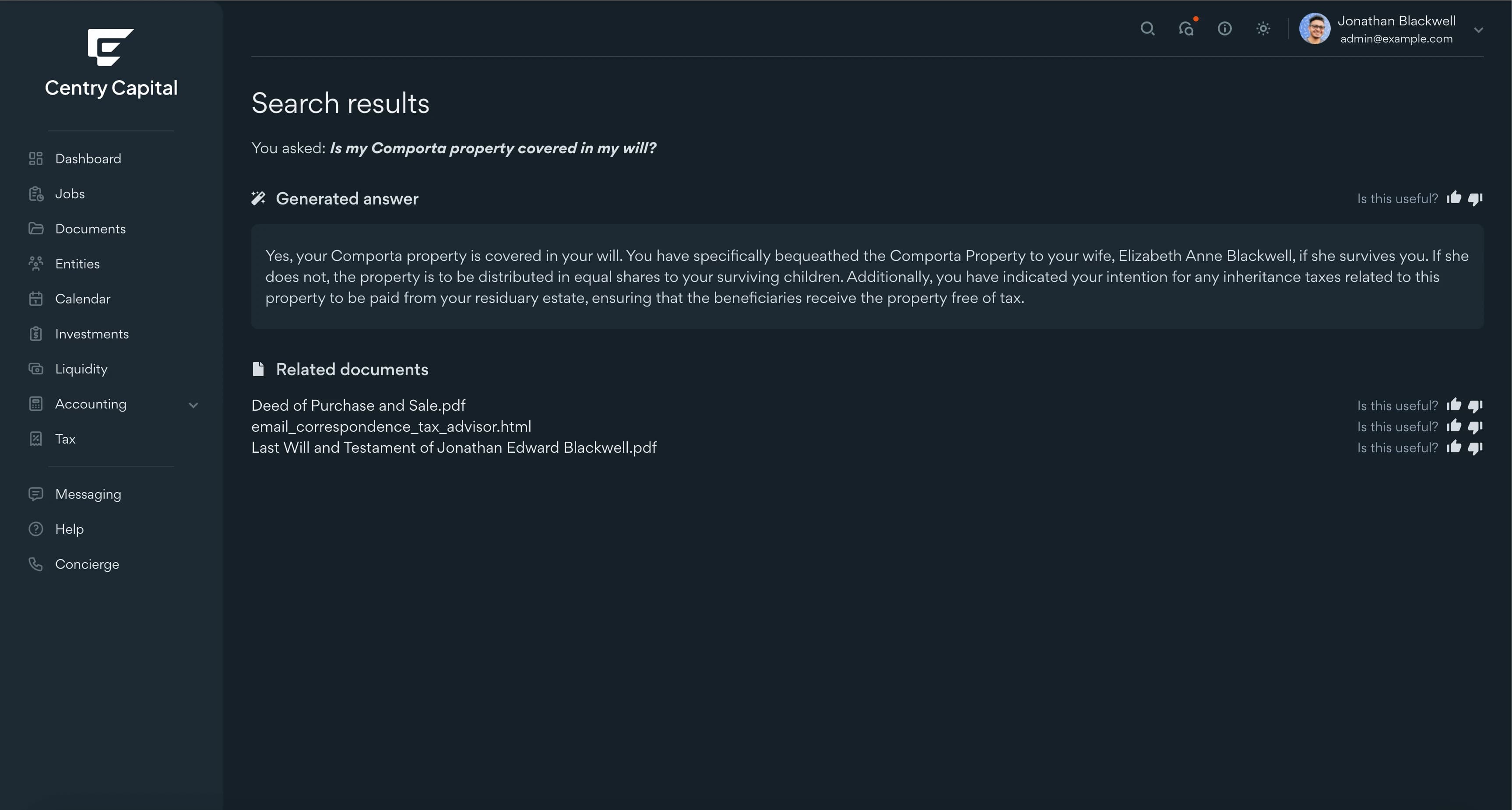Thumbs down email_correspondence_tax_advisor.html result
Screen dimensions: 1512x810
pyautogui.click(x=1476, y=427)
